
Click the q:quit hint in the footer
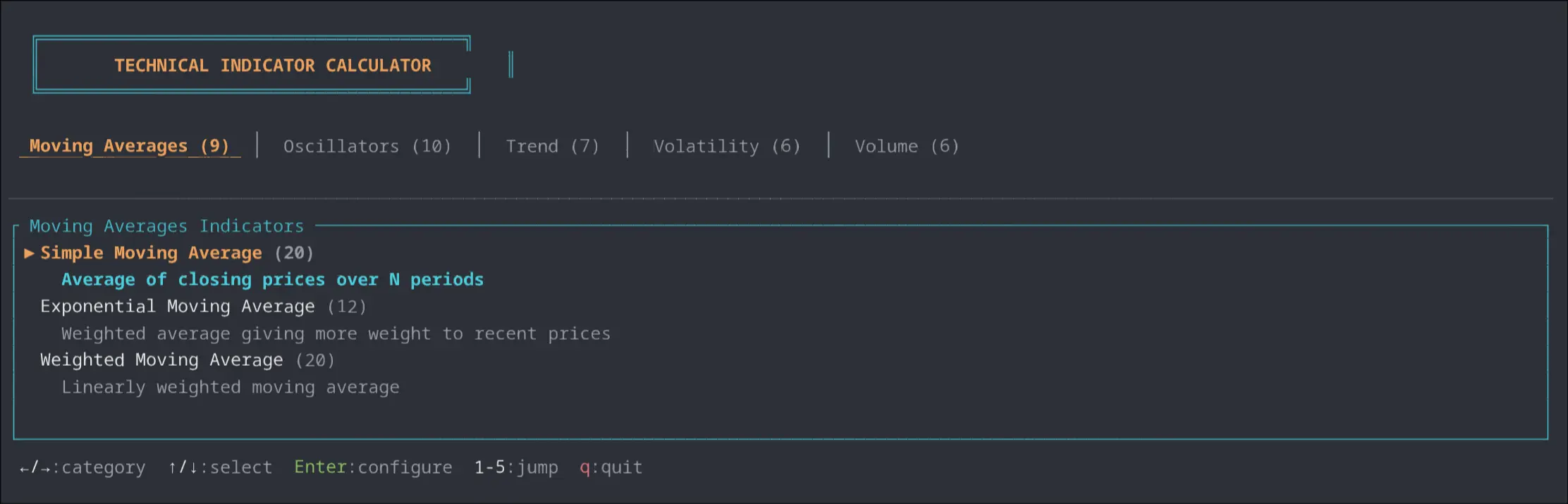[x=609, y=467]
